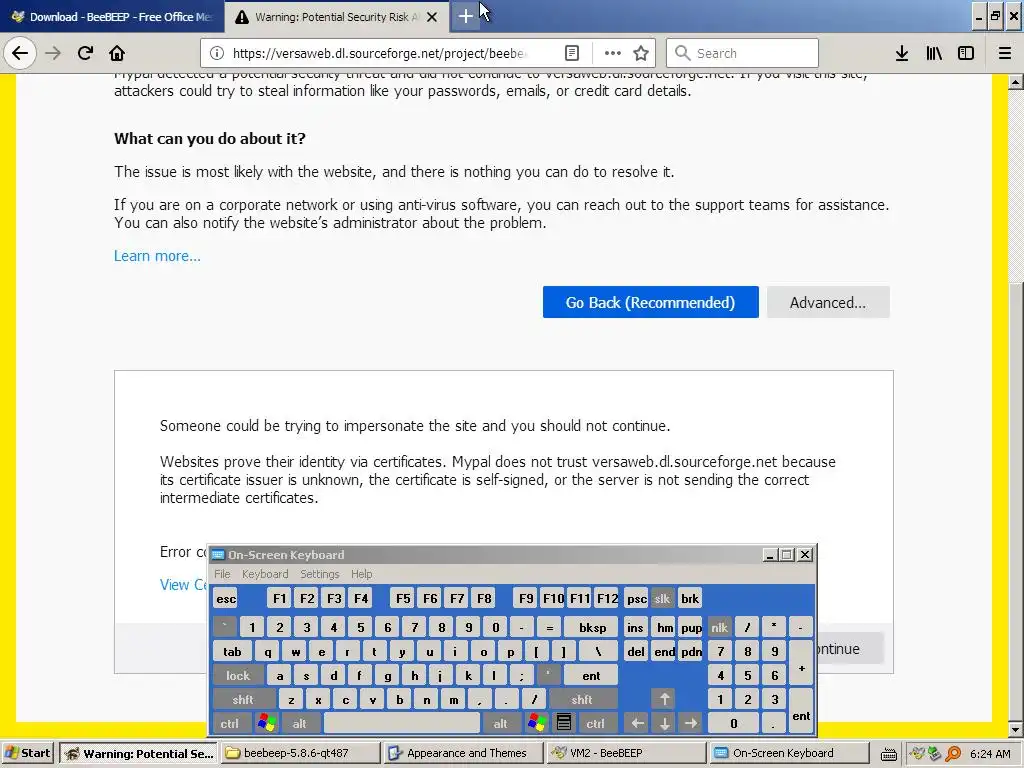The image size is (1024, 768).
Task: Open the library books icon
Action: [x=934, y=54]
